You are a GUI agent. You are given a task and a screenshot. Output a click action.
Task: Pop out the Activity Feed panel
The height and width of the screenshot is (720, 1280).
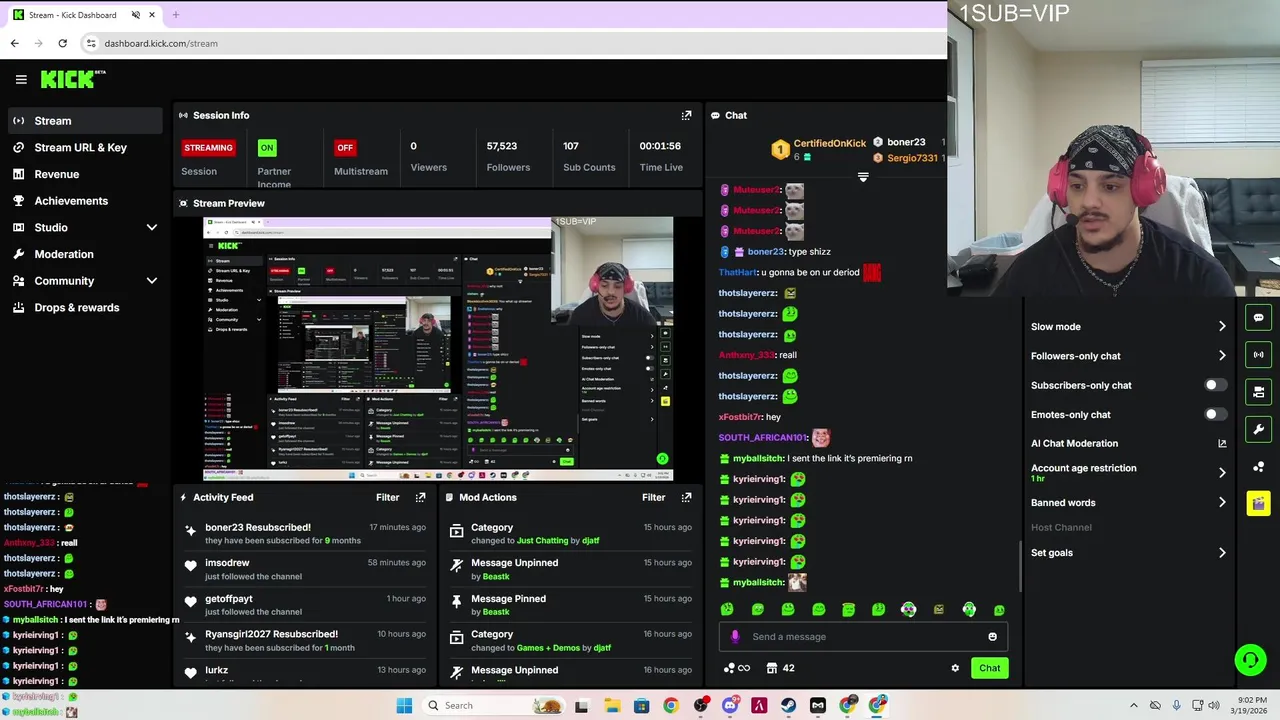[420, 497]
